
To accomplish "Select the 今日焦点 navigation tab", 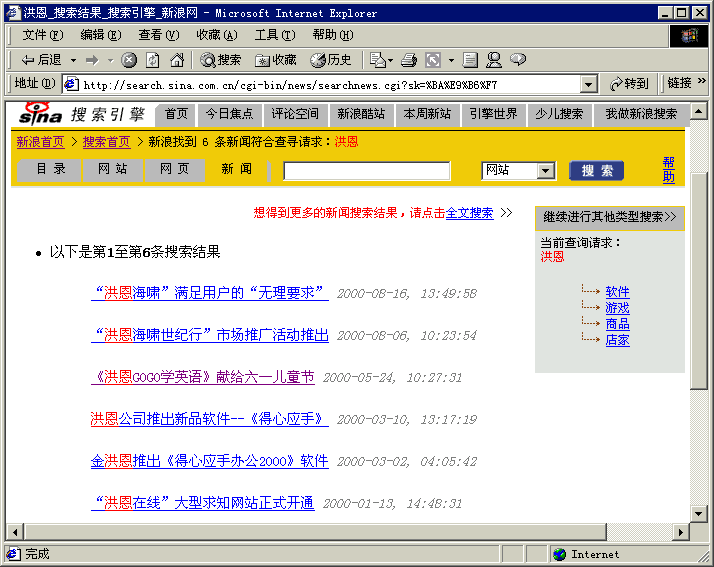I will pos(229,114).
